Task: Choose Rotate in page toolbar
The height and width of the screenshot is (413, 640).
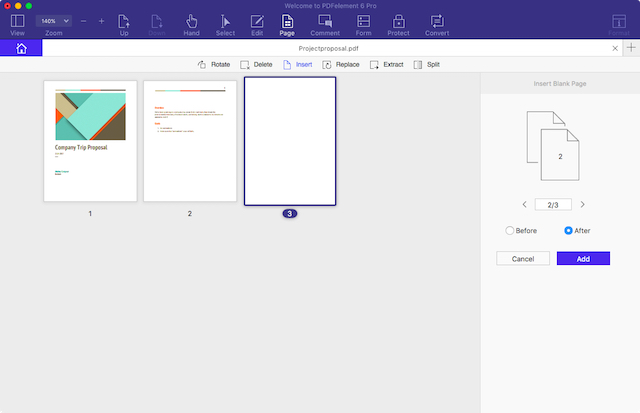Action: (x=214, y=64)
